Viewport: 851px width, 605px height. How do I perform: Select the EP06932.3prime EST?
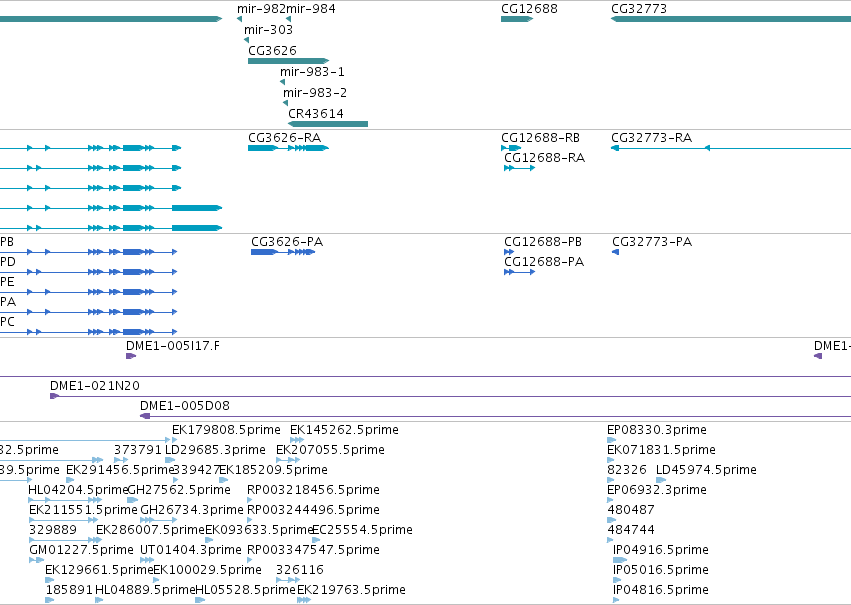pyautogui.click(x=611, y=500)
